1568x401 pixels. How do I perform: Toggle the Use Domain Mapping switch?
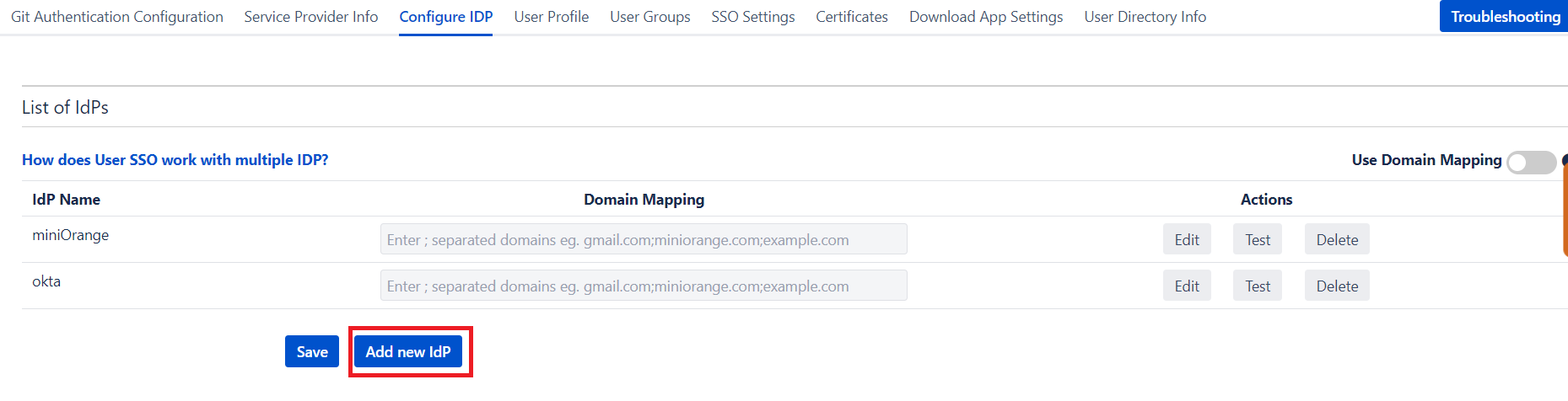pyautogui.click(x=1531, y=162)
